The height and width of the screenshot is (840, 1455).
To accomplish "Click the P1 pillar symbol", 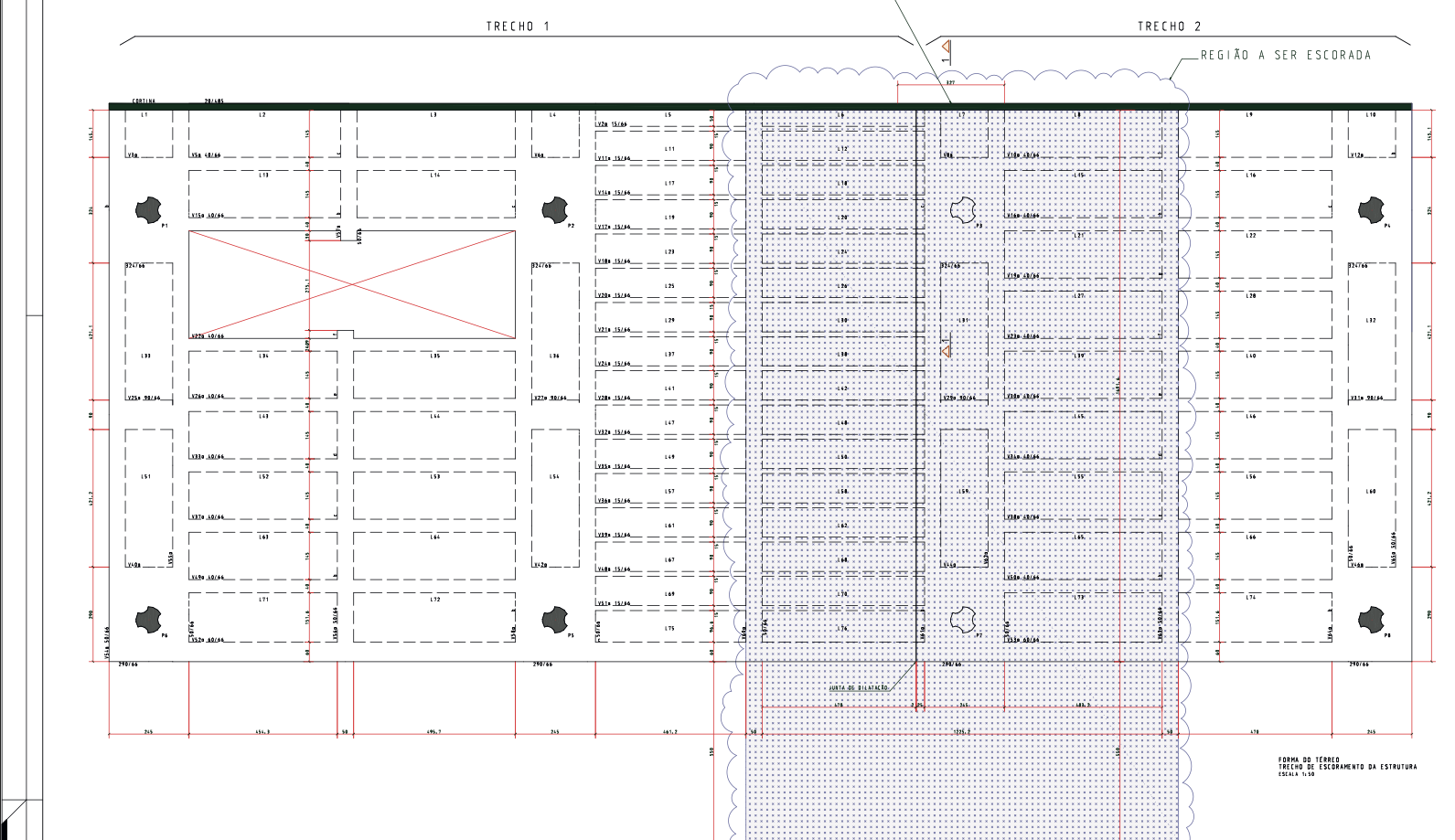I will point(148,210).
